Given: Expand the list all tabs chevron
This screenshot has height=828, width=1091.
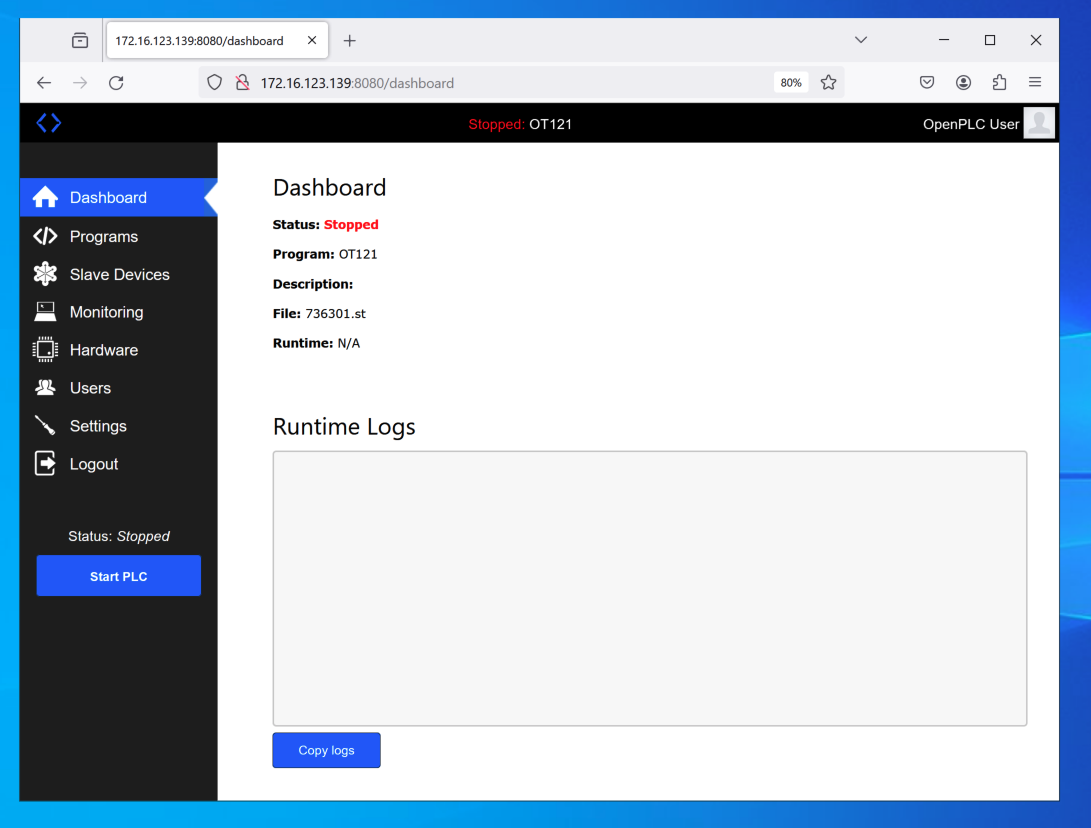Looking at the screenshot, I should [861, 40].
